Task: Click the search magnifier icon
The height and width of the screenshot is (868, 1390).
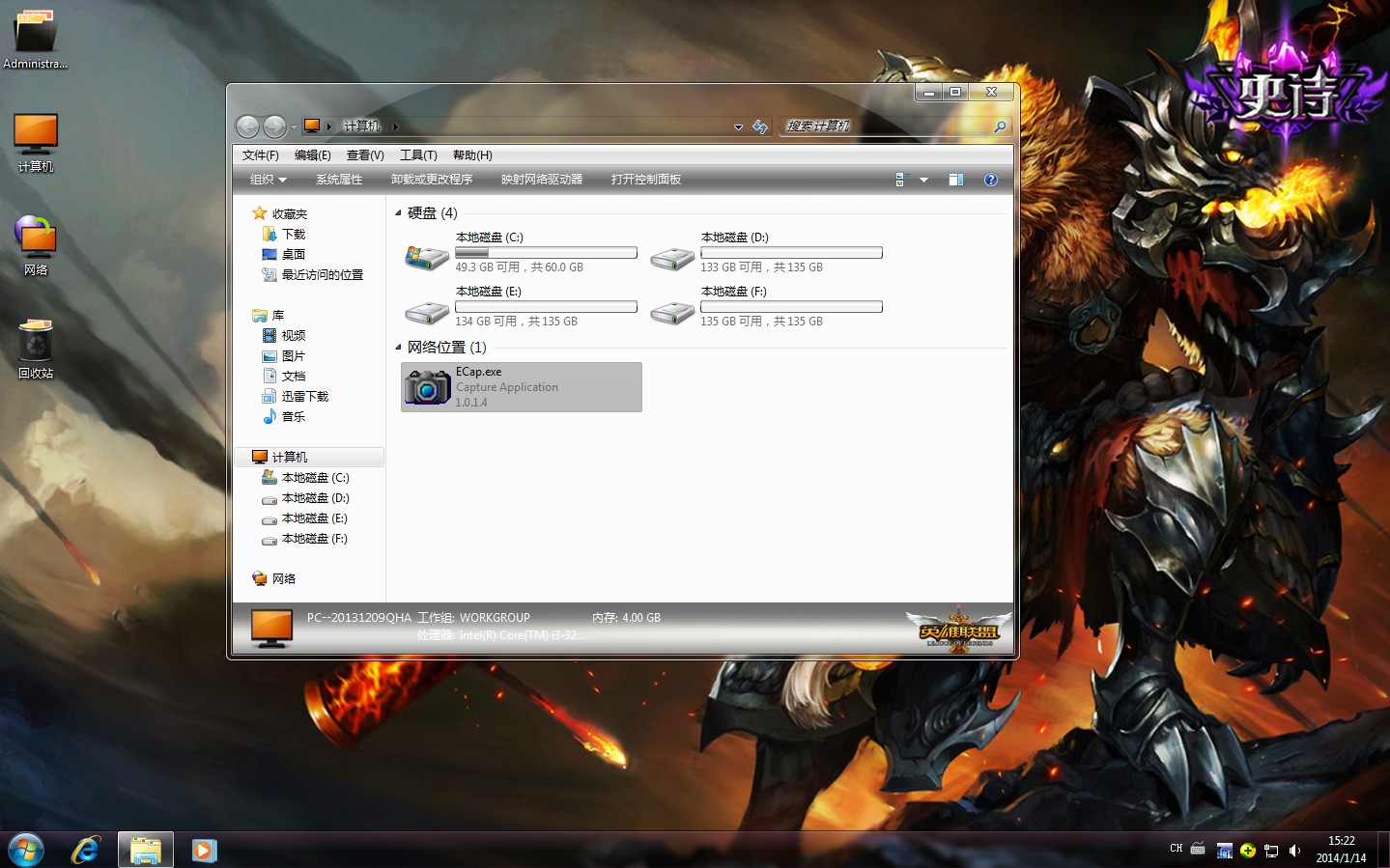Action: pos(1000,126)
